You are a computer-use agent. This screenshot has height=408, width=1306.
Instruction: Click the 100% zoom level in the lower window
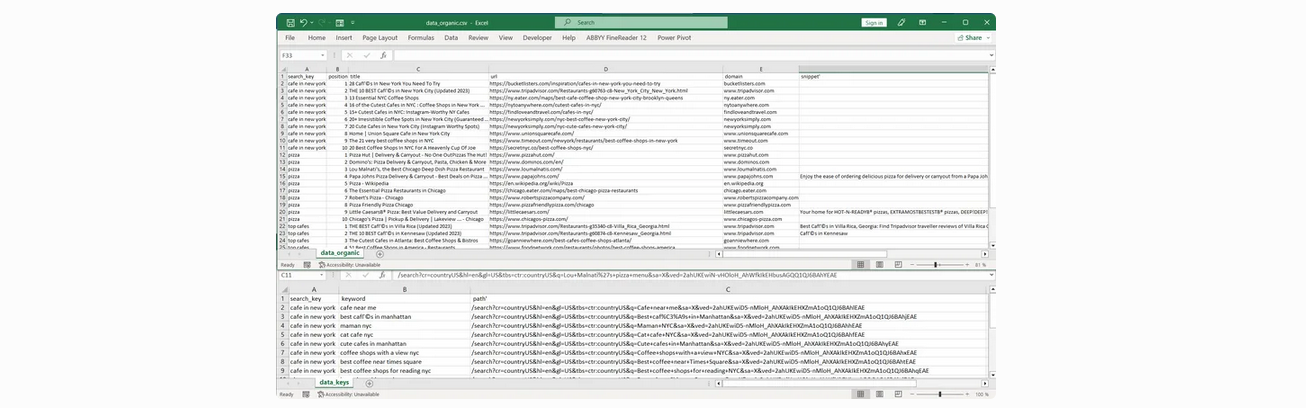pyautogui.click(x=982, y=394)
